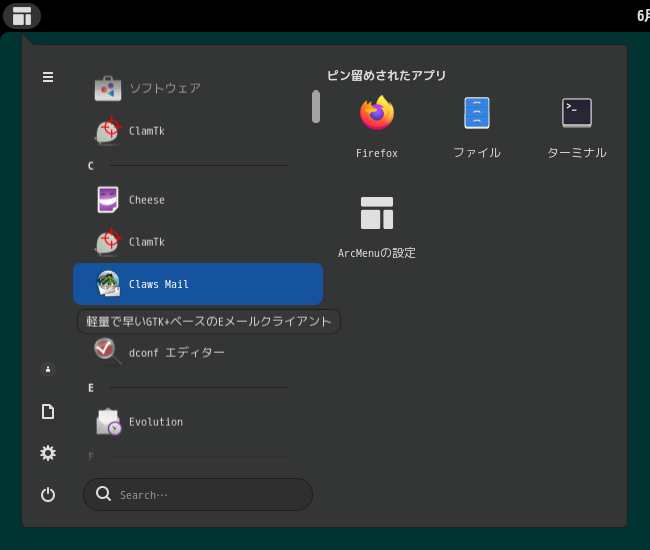This screenshot has width=650, height=550.
Task: Click the power button icon
Action: (x=48, y=494)
